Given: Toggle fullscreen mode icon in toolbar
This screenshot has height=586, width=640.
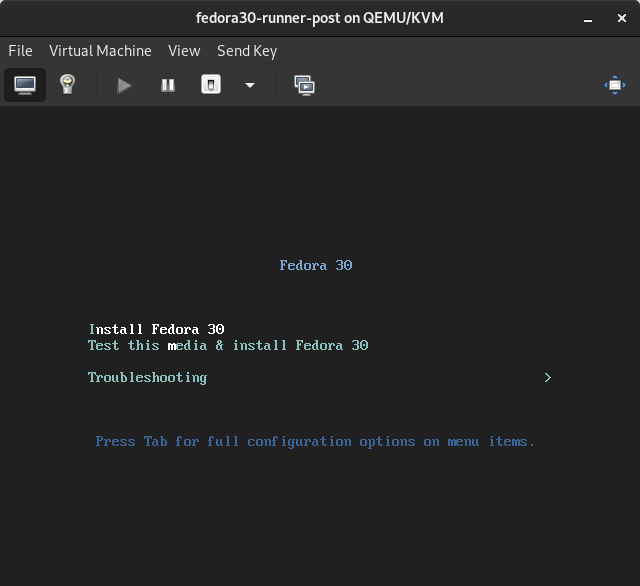Looking at the screenshot, I should (614, 85).
